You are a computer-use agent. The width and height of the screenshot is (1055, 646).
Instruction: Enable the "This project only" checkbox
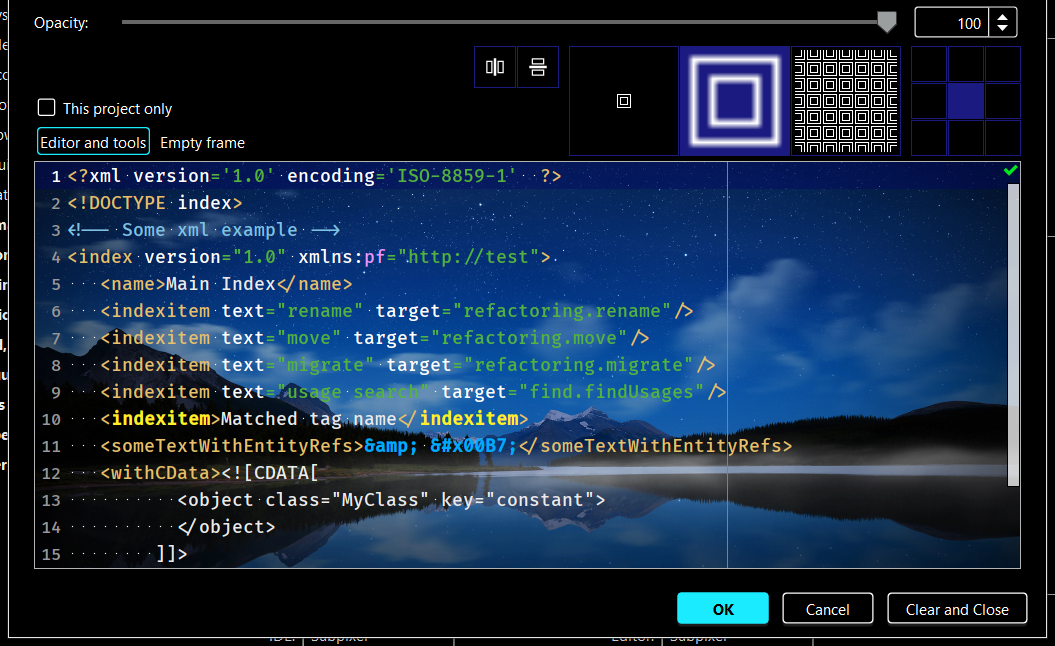[x=47, y=108]
